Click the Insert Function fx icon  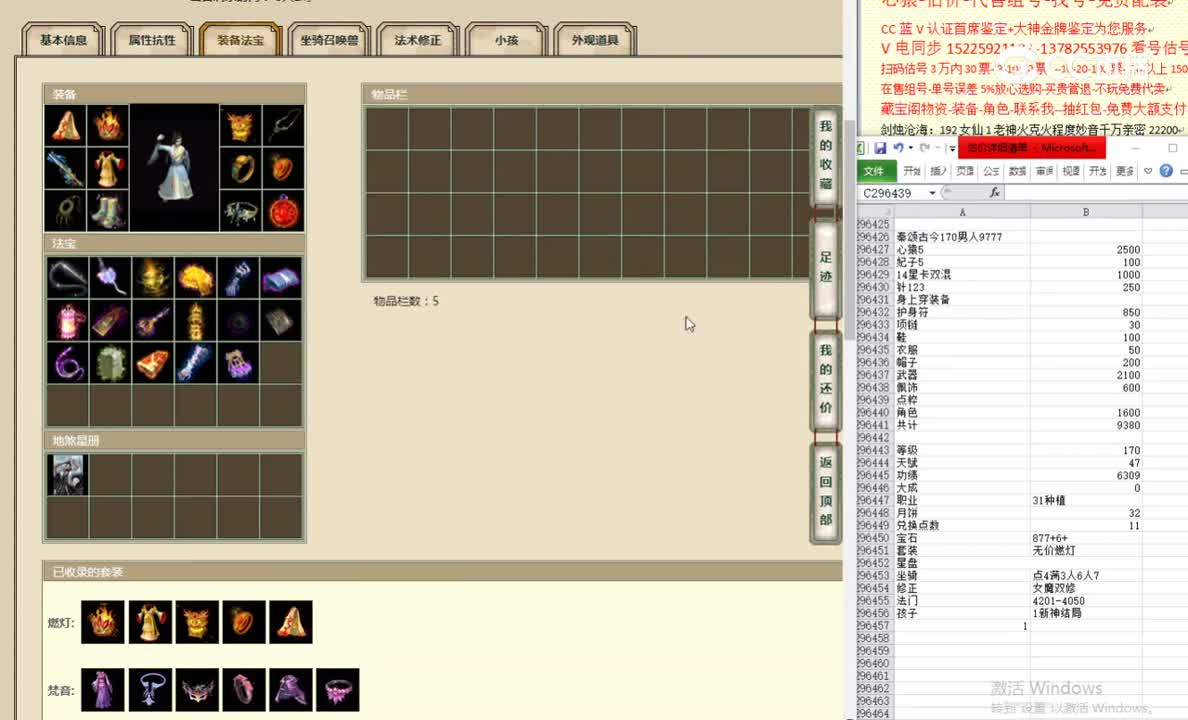coord(995,192)
